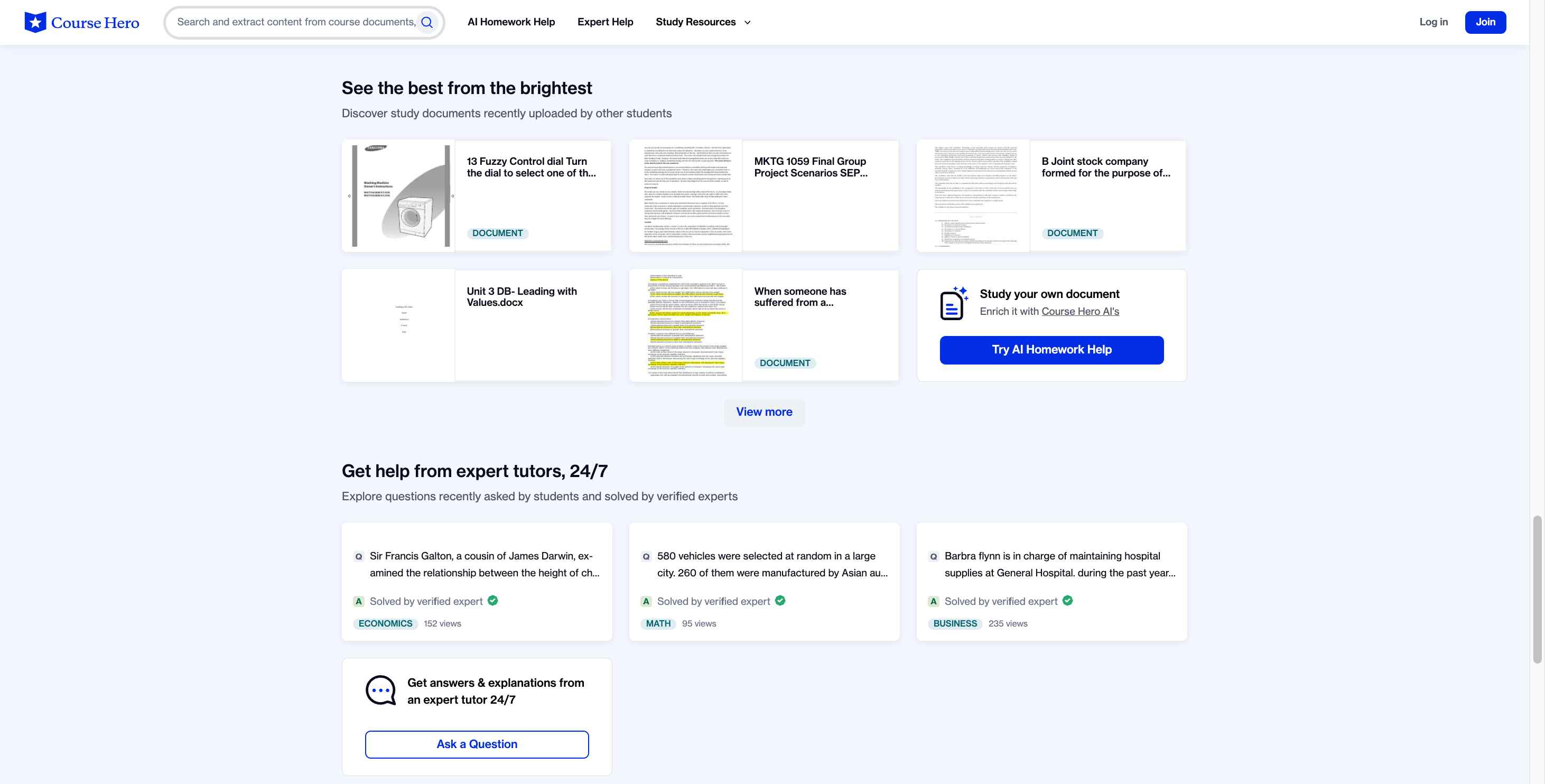Open the MKTG 1059 Final Group Project thumbnail
Image resolution: width=1545 pixels, height=784 pixels.
[685, 195]
